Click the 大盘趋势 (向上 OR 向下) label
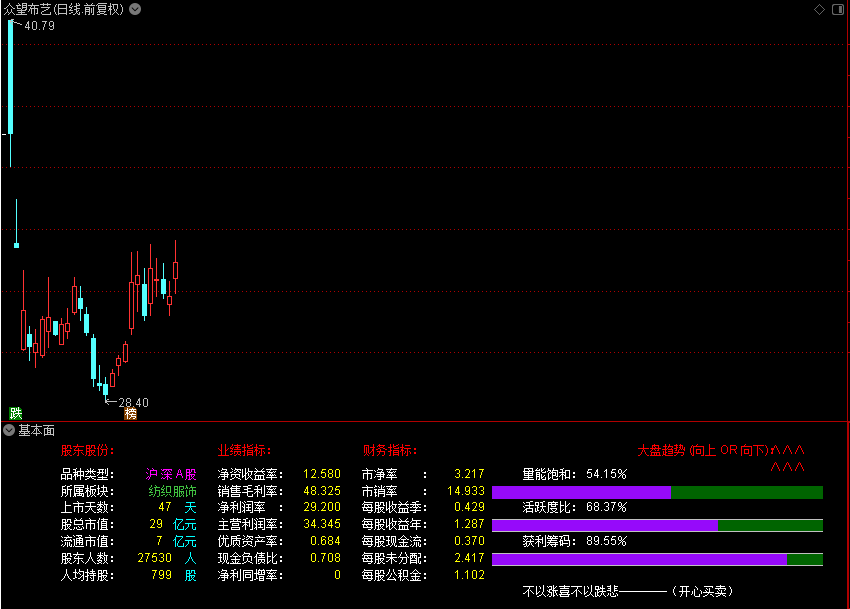 click(703, 451)
